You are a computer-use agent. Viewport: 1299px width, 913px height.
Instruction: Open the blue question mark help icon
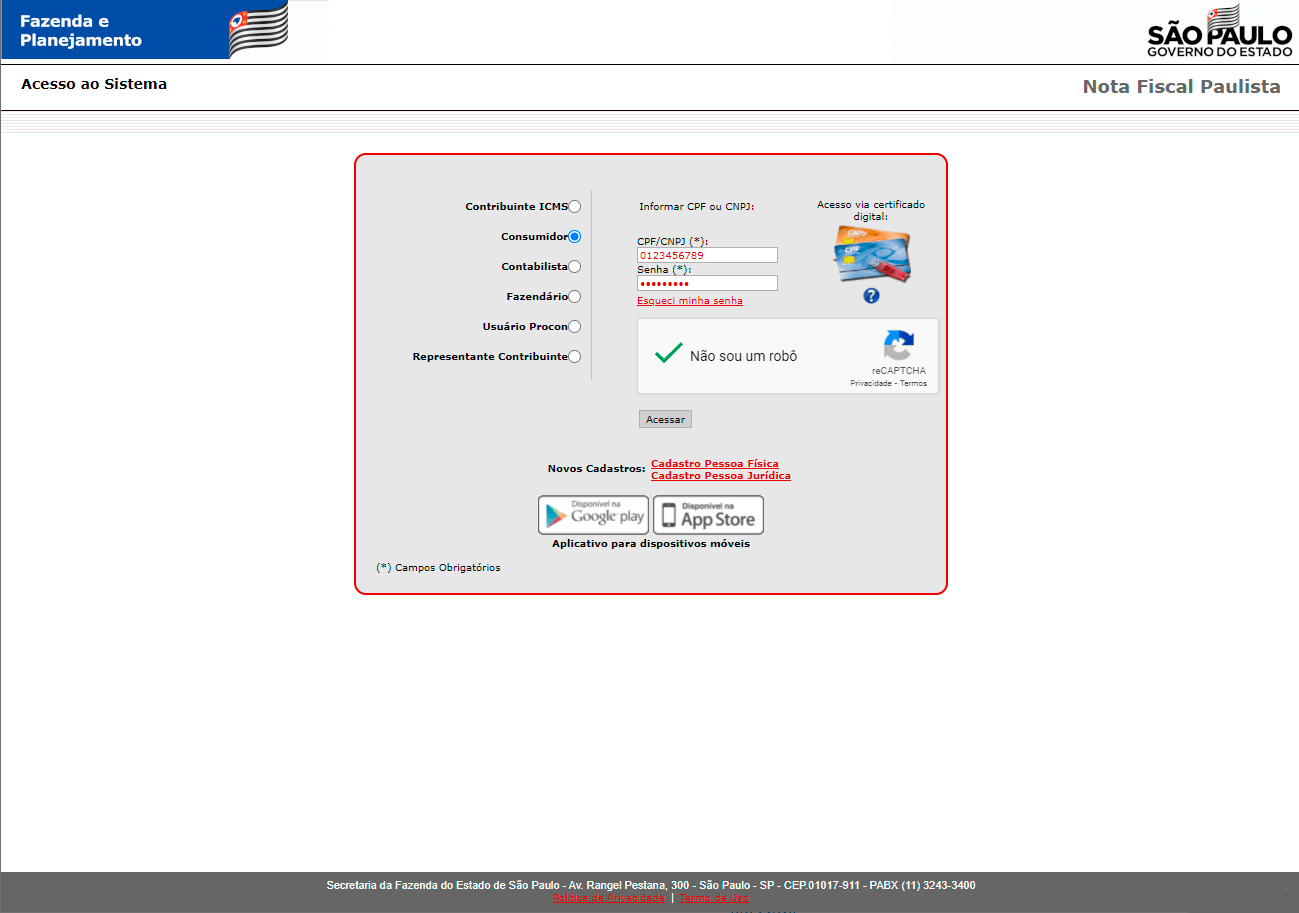(871, 296)
